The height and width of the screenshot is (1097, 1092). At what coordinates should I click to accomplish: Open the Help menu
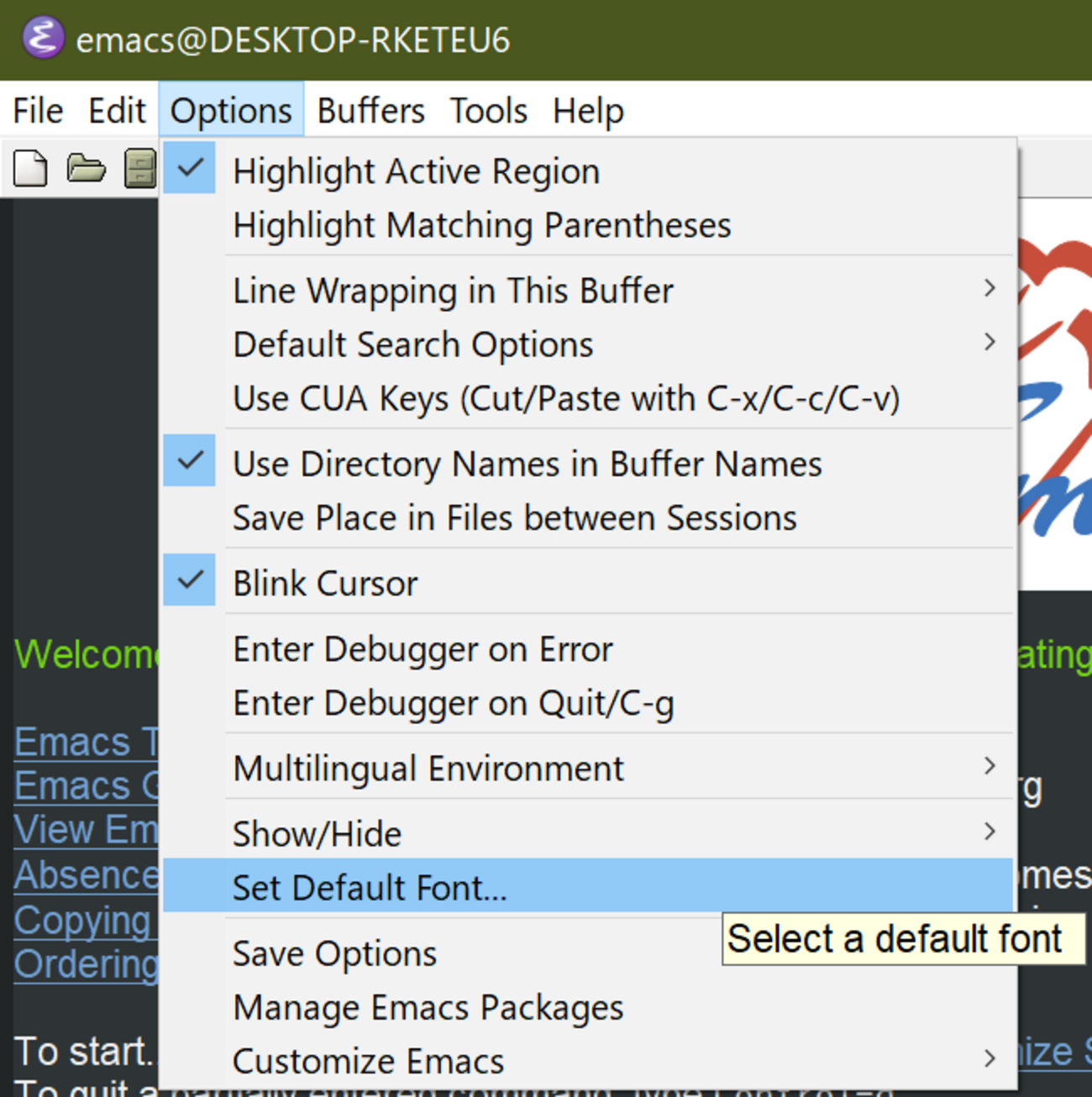point(588,110)
